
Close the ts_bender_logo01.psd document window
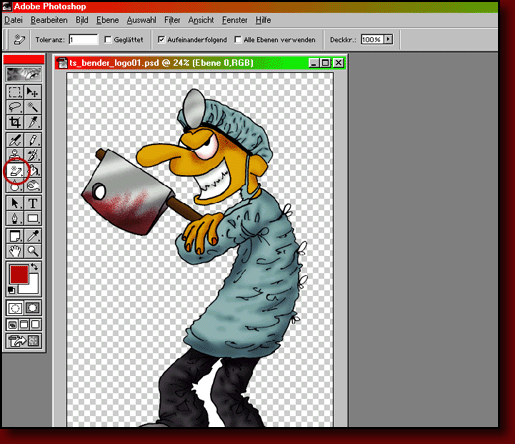338,63
